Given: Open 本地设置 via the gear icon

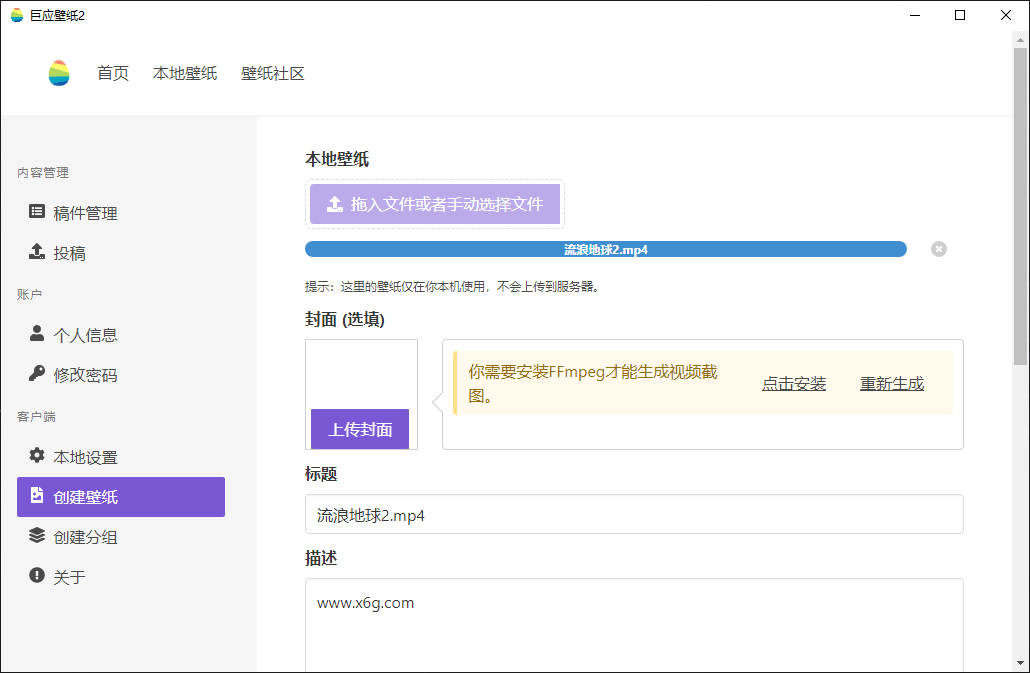Looking at the screenshot, I should 36,456.
